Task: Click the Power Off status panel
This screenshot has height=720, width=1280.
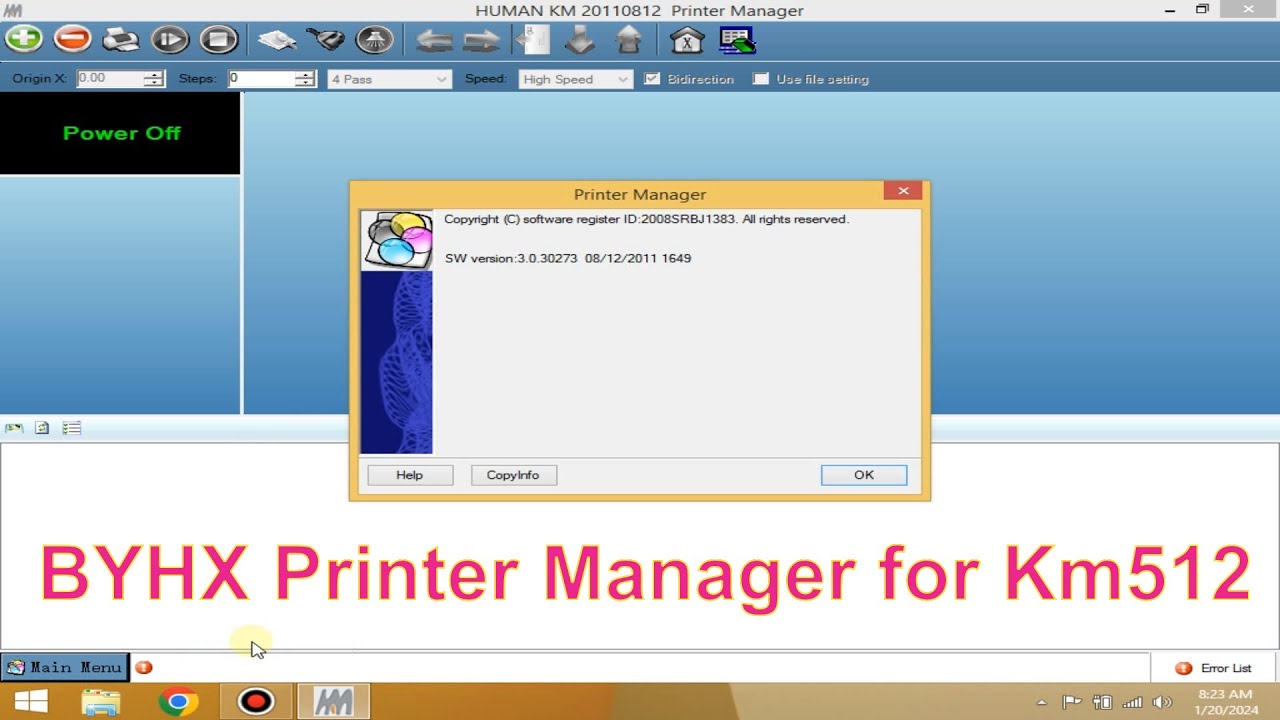Action: [120, 133]
